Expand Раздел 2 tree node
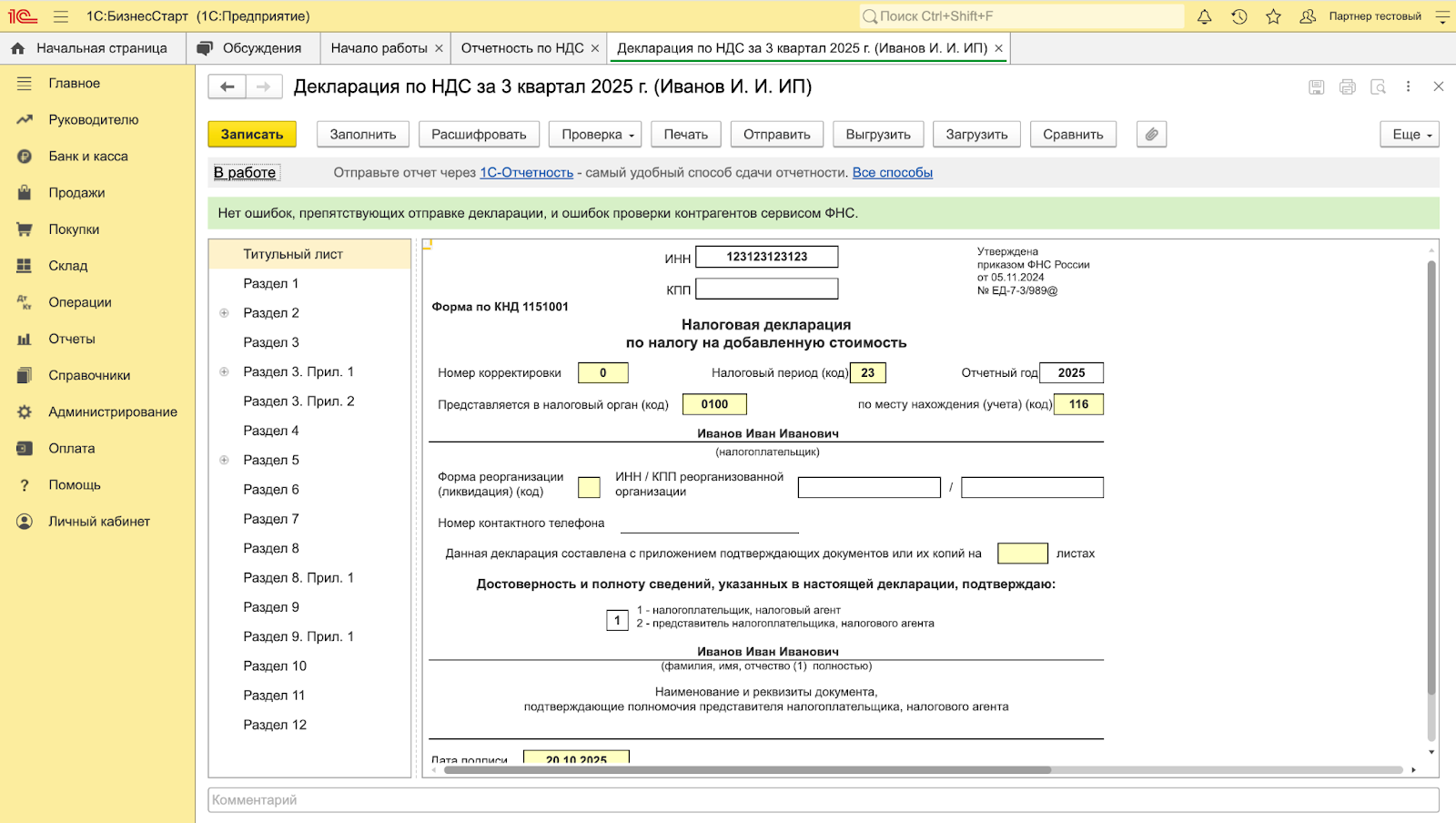The image size is (1456, 823). [224, 313]
